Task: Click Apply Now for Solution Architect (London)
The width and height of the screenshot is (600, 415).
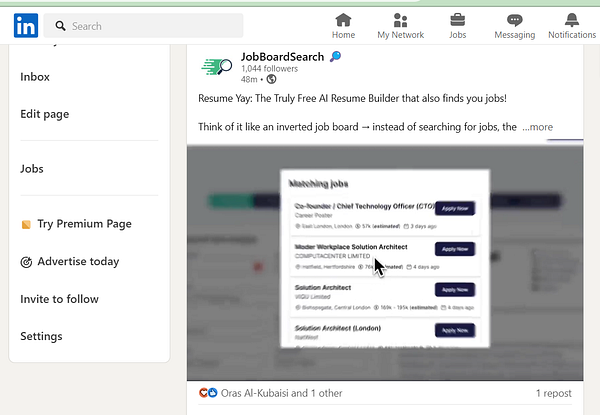Action: (x=455, y=330)
